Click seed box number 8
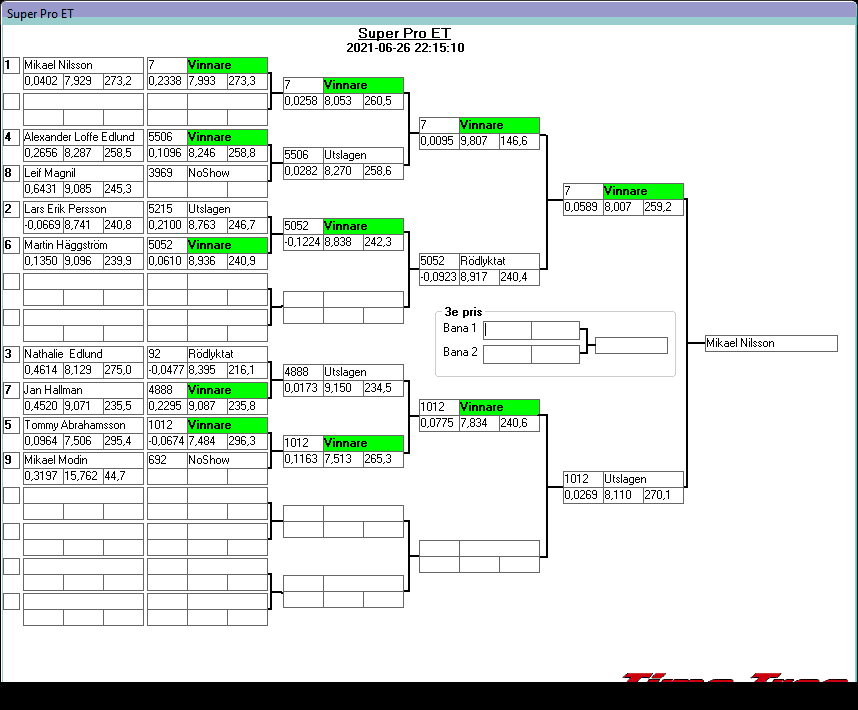The height and width of the screenshot is (710, 858). pos(11,173)
